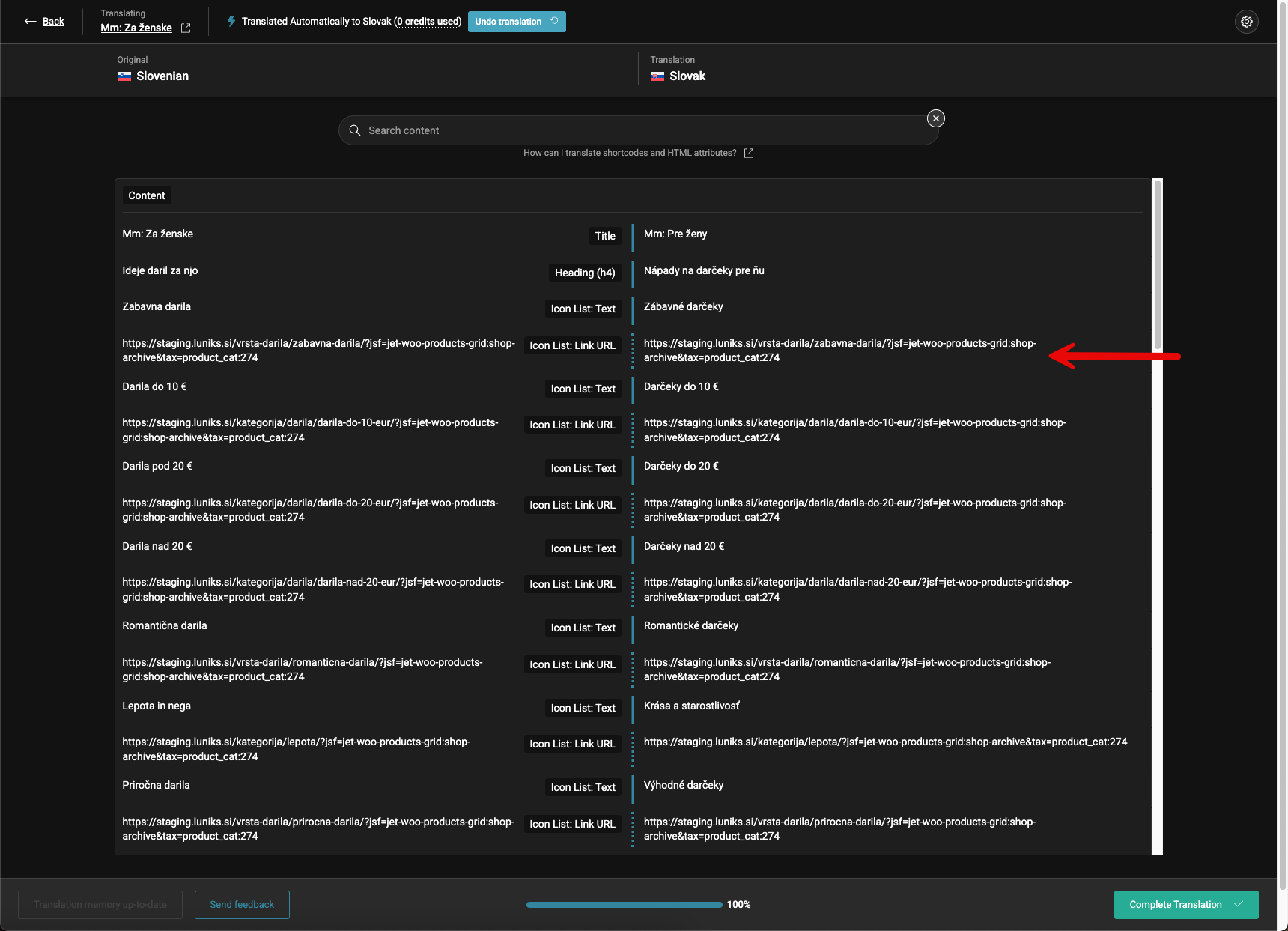Click the Title type label
Viewport: 1288px width, 931px height.
tap(605, 237)
